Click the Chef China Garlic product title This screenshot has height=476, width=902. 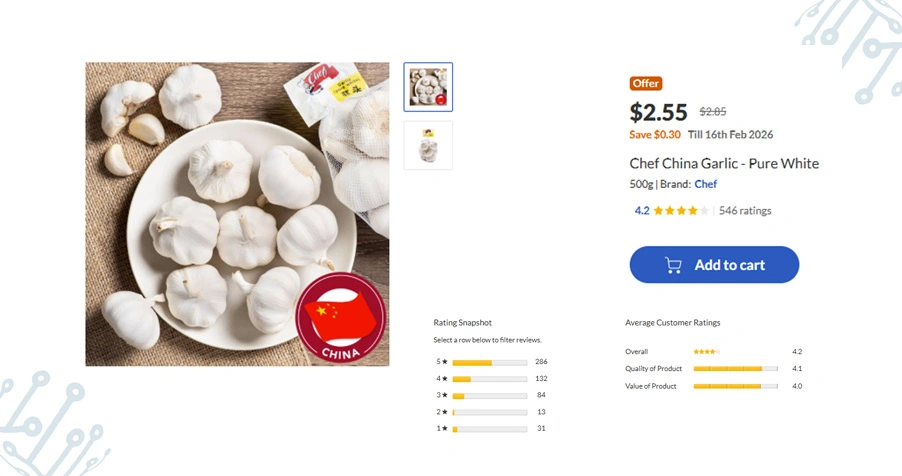coord(724,163)
